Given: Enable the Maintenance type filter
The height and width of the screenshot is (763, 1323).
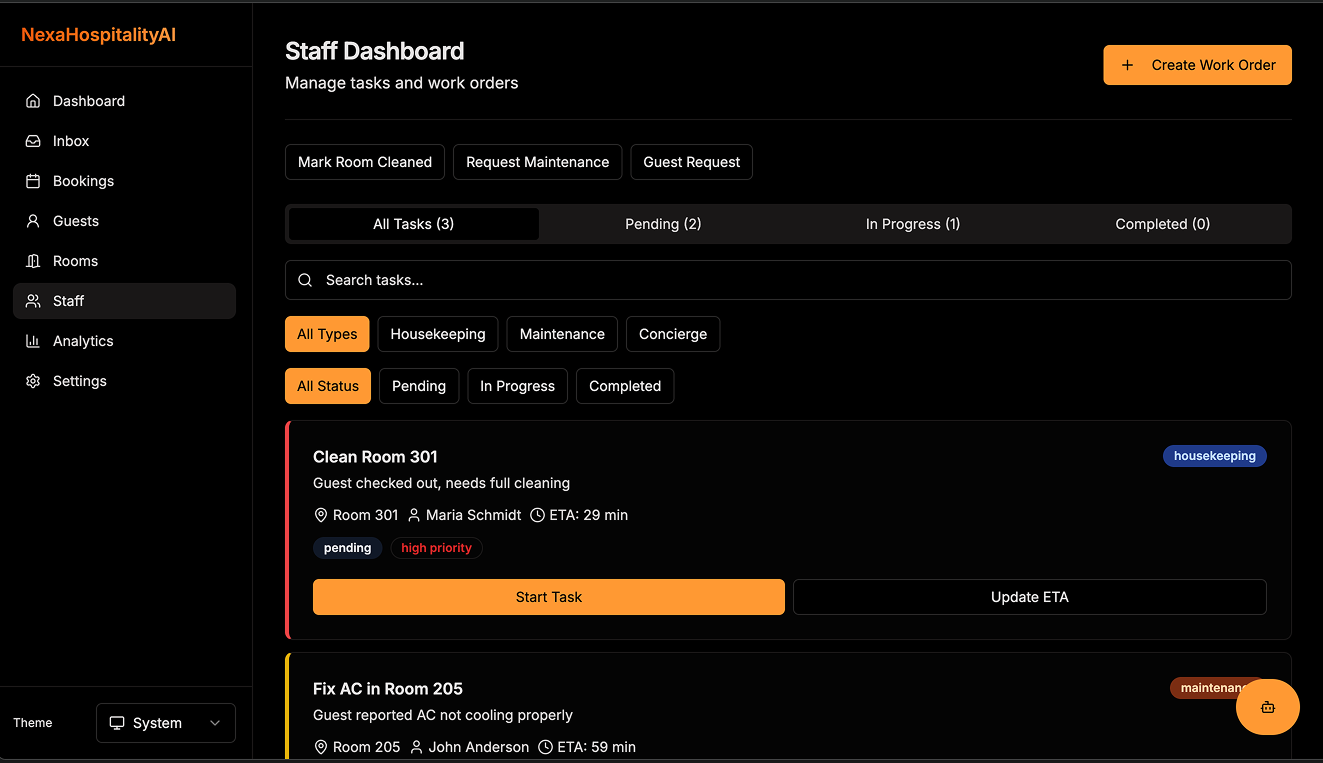Looking at the screenshot, I should (x=561, y=333).
